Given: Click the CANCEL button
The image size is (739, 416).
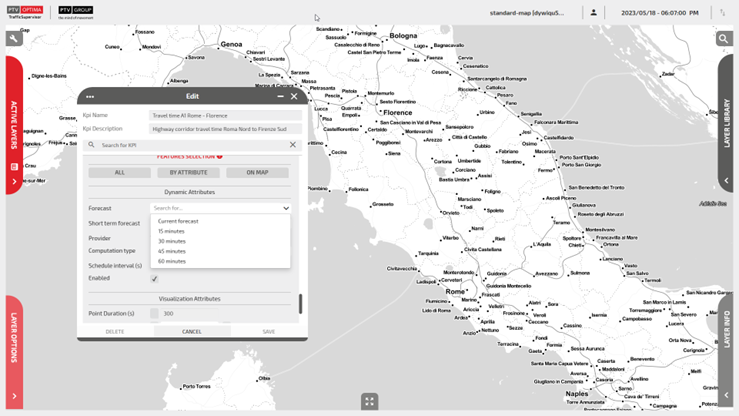Looking at the screenshot, I should click(x=192, y=332).
